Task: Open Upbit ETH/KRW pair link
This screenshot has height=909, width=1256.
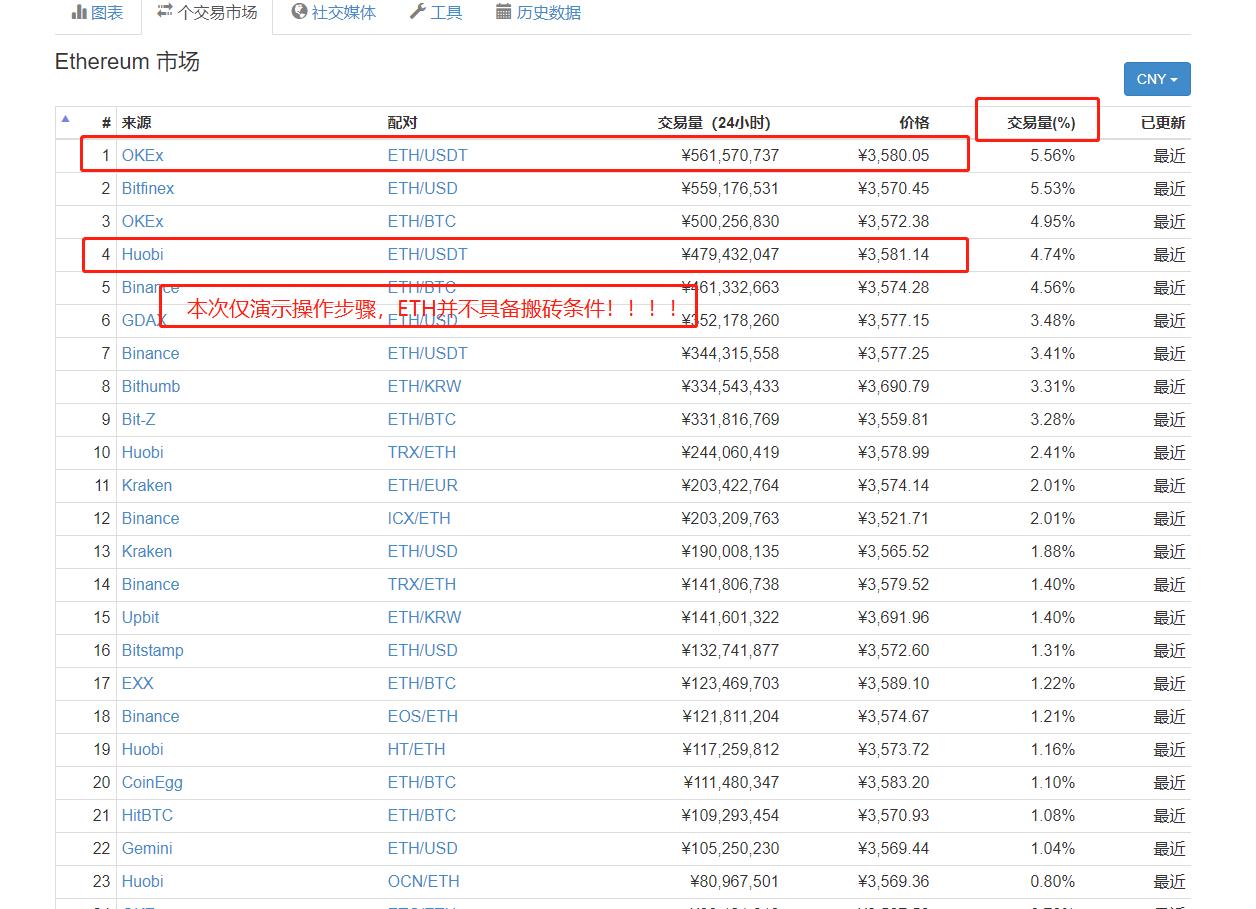Action: click(x=424, y=617)
